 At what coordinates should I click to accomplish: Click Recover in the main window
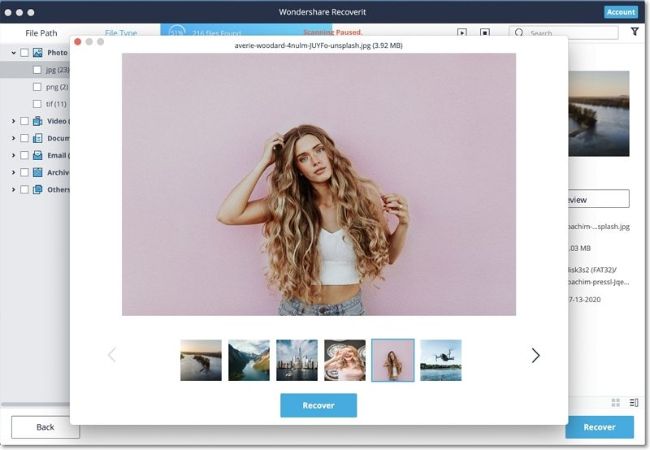coord(599,427)
